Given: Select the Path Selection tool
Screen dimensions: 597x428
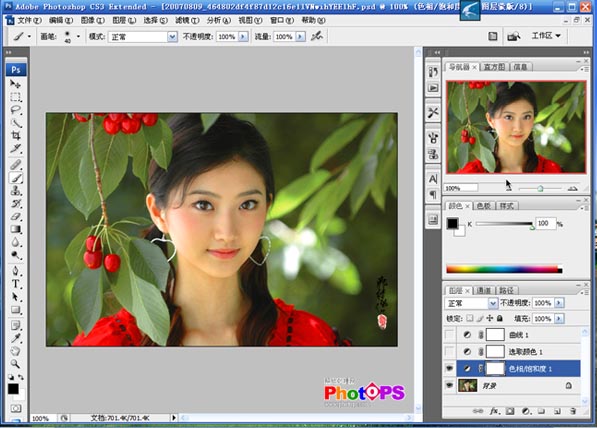Looking at the screenshot, I should tap(16, 297).
